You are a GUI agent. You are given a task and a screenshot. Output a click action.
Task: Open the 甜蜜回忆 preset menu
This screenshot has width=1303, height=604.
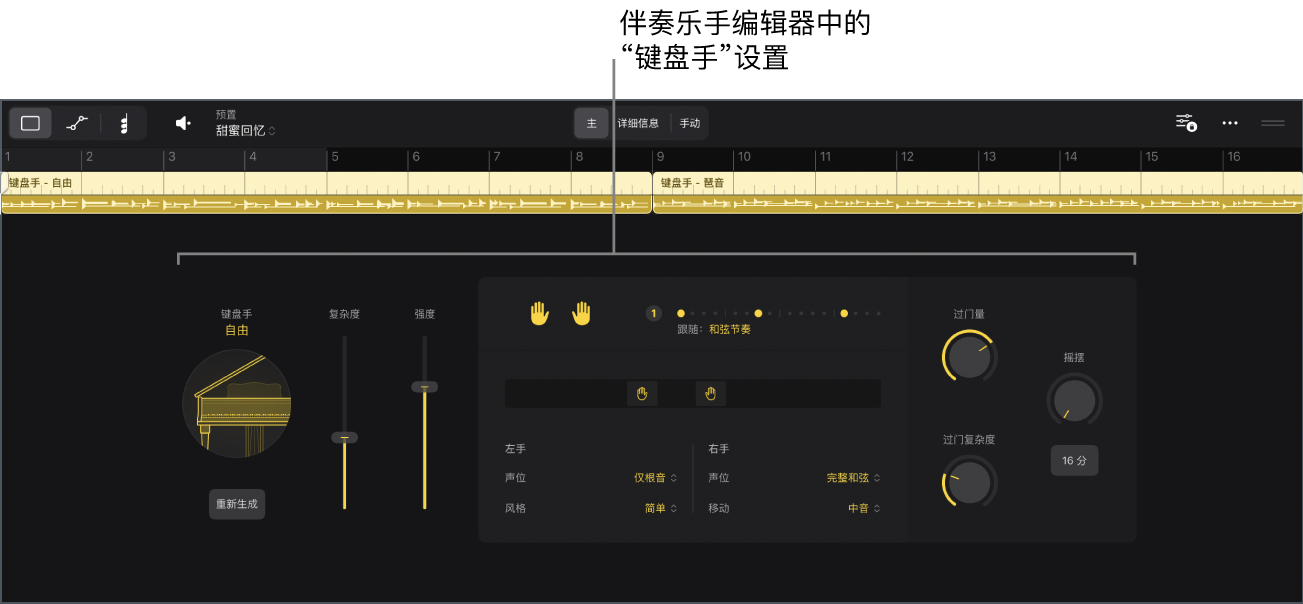click(x=246, y=131)
